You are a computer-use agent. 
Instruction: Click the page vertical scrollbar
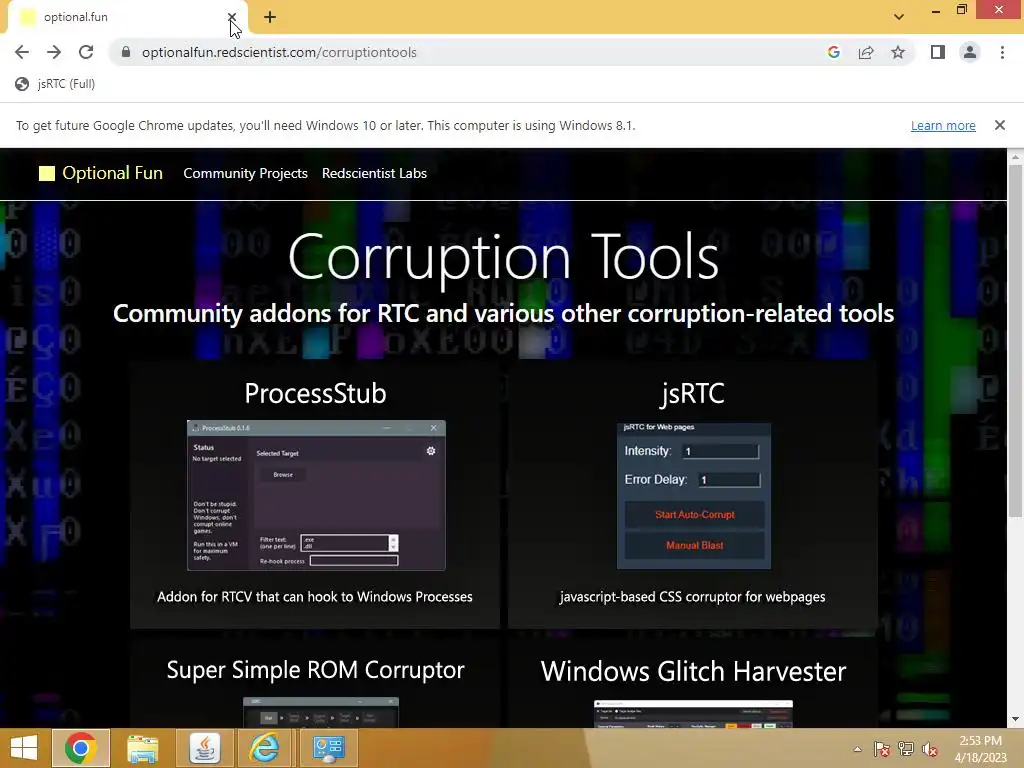coord(1016,340)
